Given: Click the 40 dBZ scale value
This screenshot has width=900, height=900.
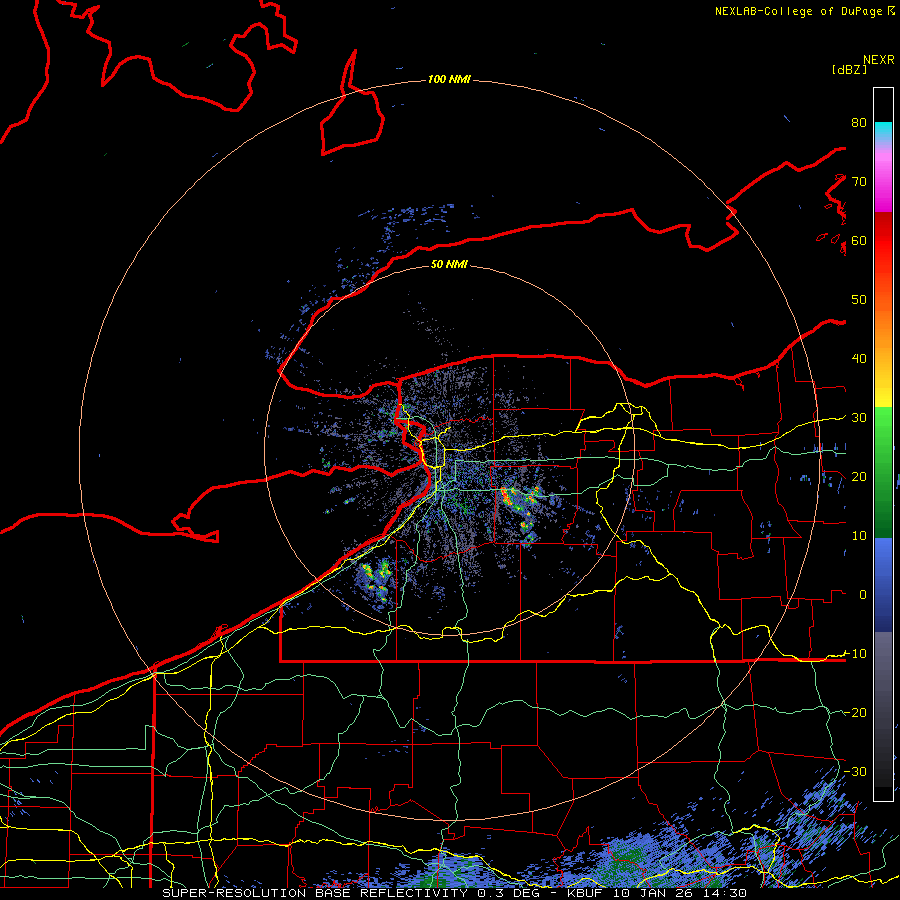Looking at the screenshot, I should (859, 359).
